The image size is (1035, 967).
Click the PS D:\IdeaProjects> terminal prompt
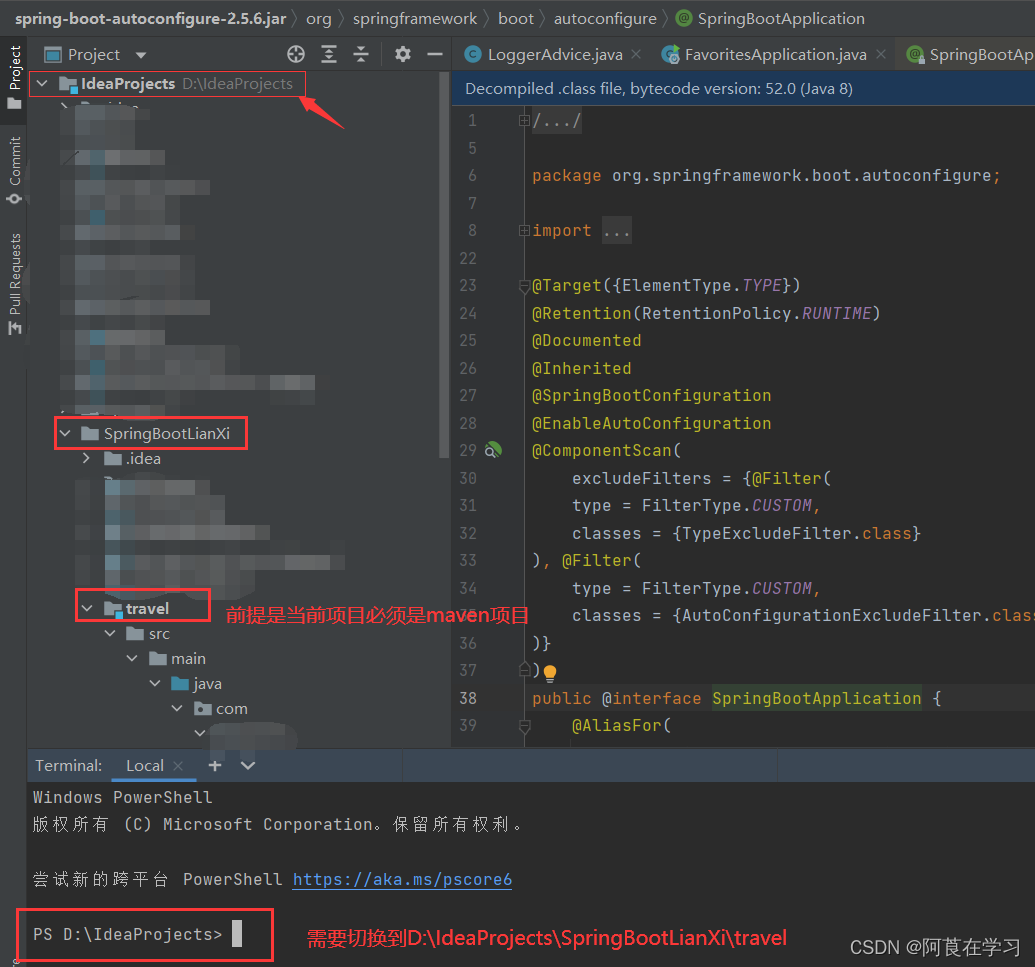tap(127, 934)
